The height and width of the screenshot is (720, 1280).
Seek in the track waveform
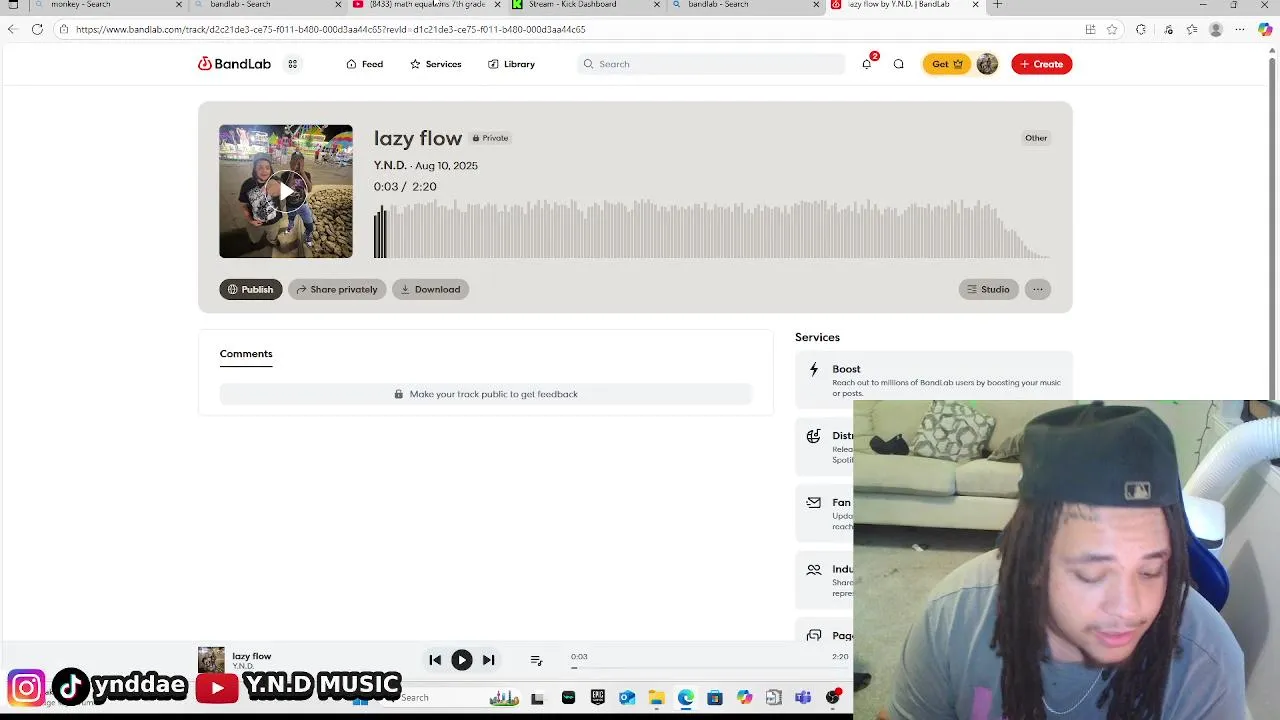(712, 229)
